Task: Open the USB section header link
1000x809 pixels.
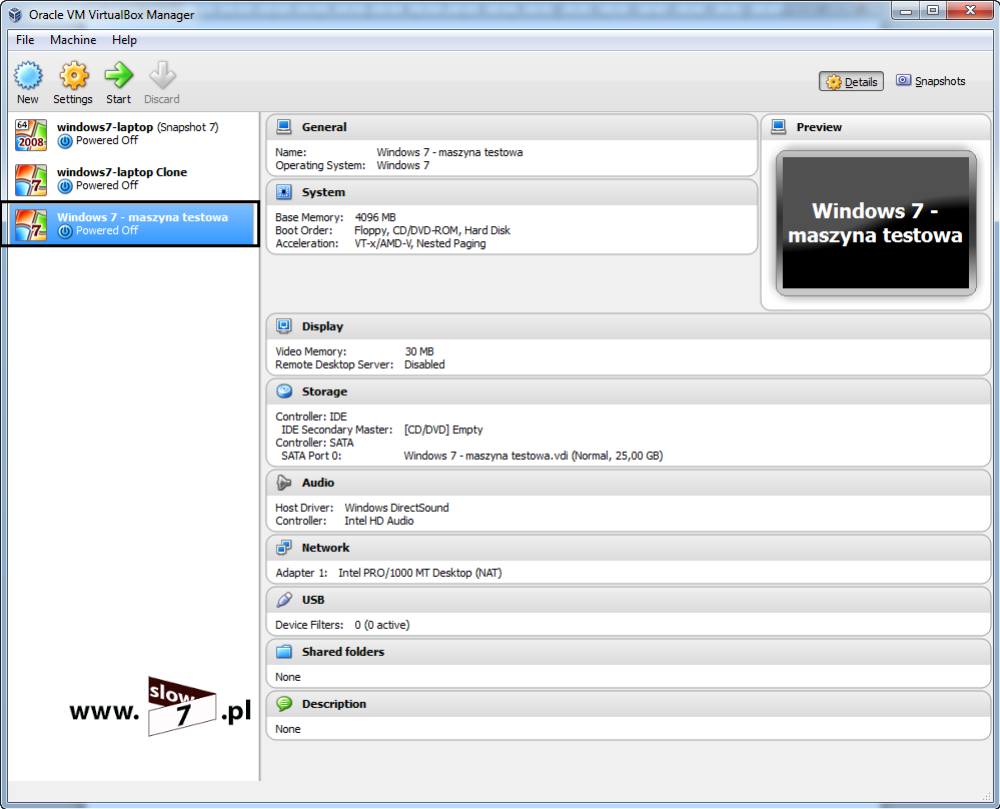Action: point(312,599)
